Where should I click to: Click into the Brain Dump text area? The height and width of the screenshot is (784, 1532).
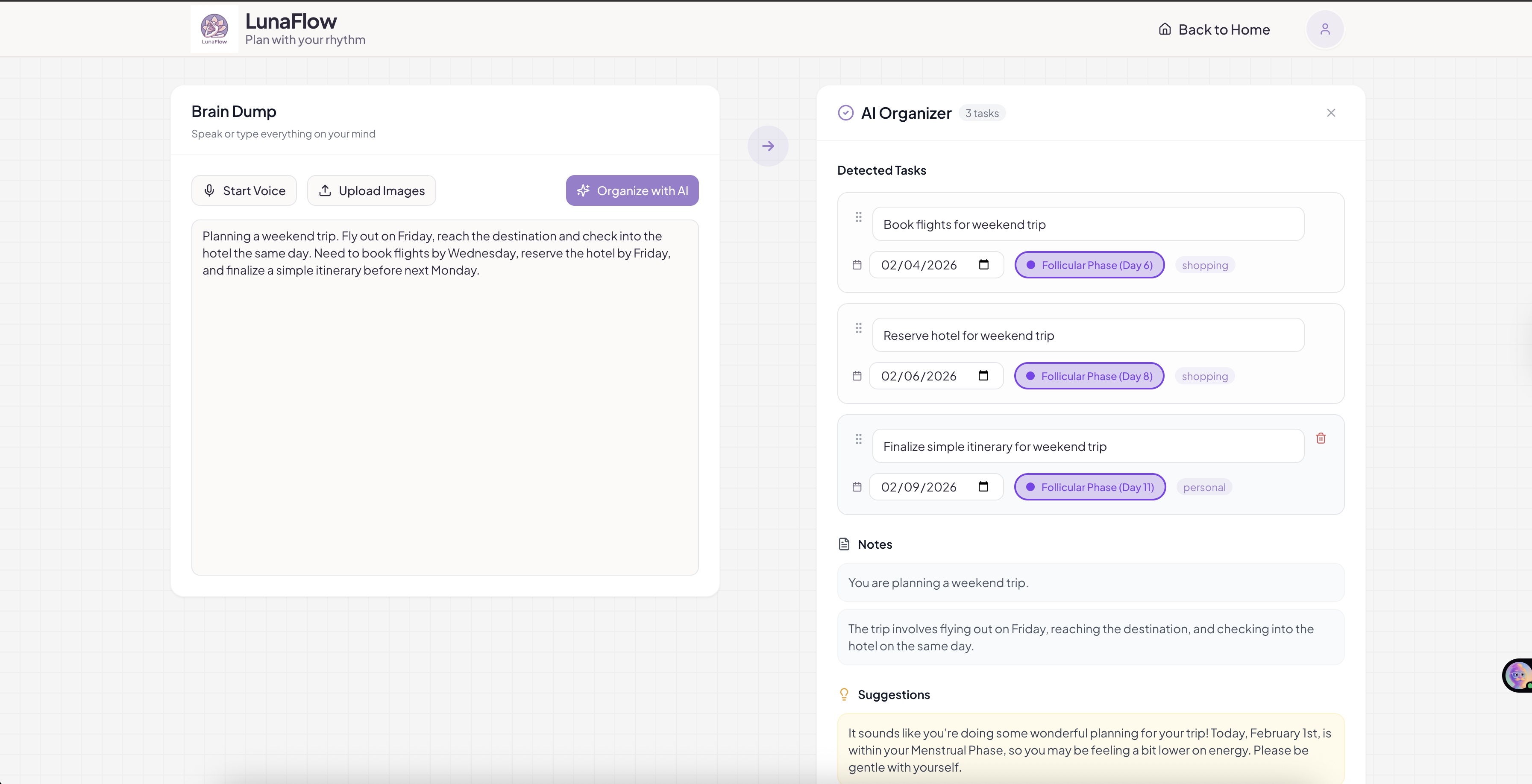445,416
